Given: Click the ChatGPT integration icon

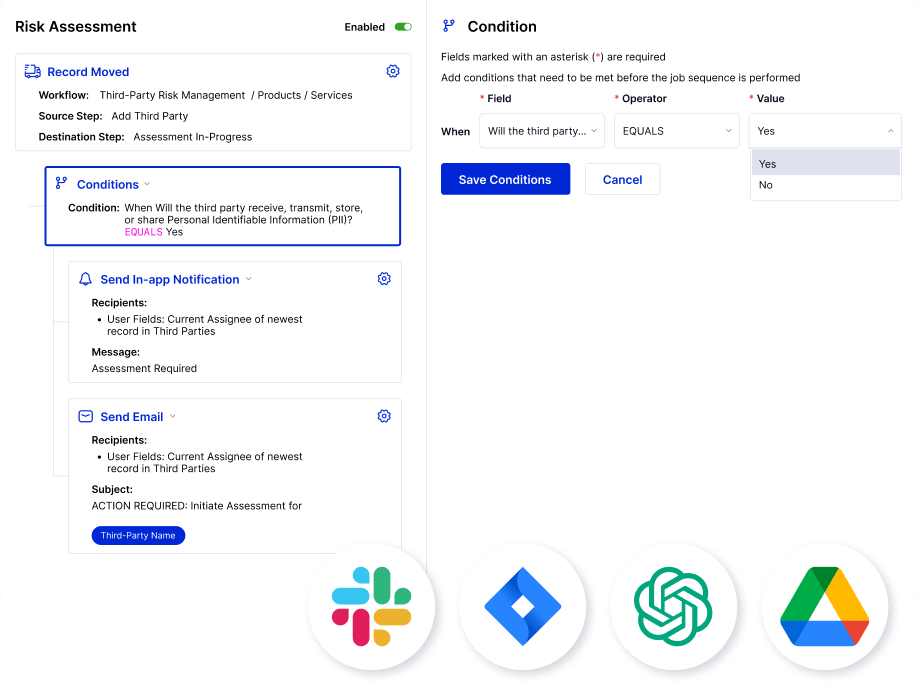Looking at the screenshot, I should coord(674,606).
